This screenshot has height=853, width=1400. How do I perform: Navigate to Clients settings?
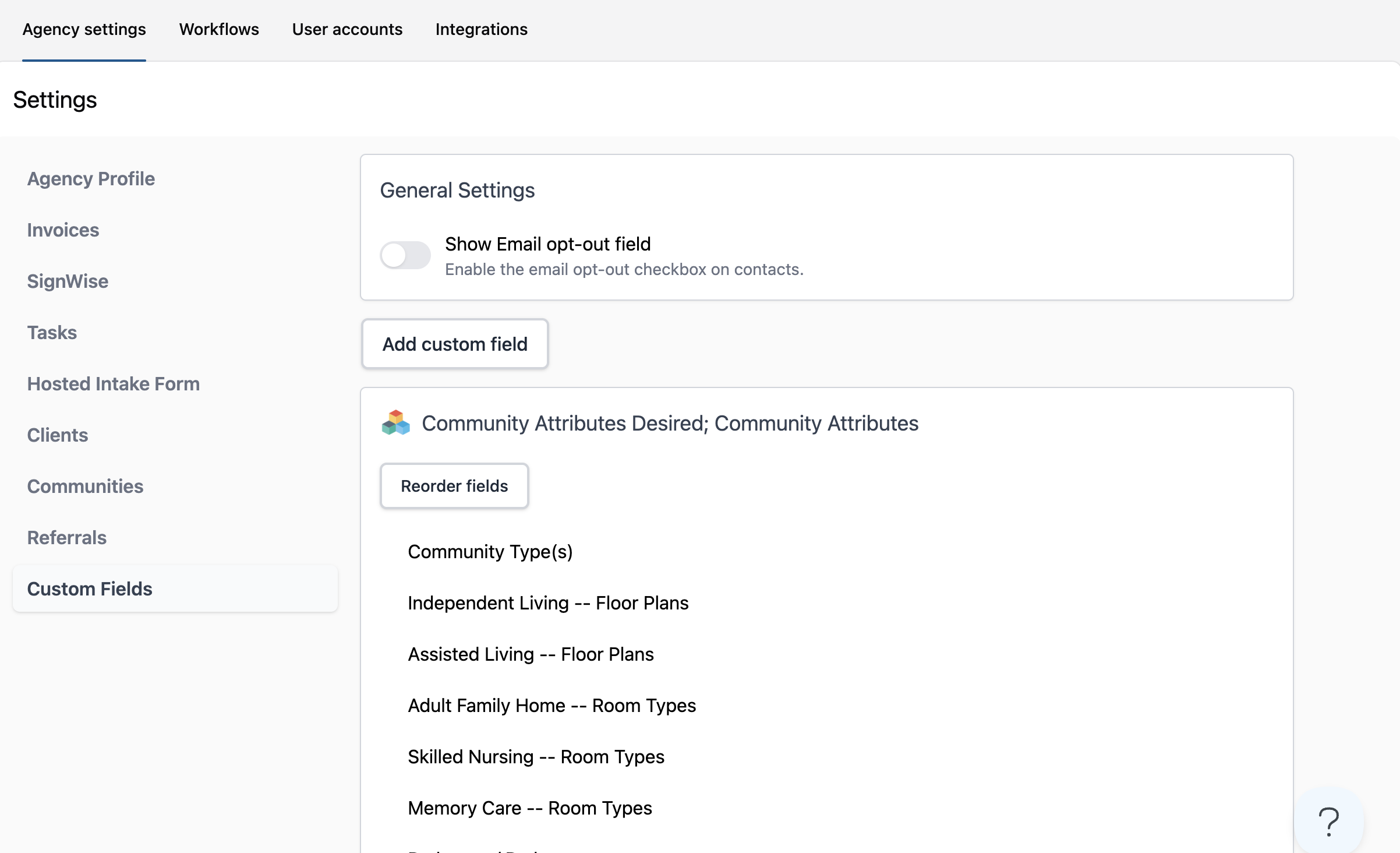pyautogui.click(x=58, y=435)
